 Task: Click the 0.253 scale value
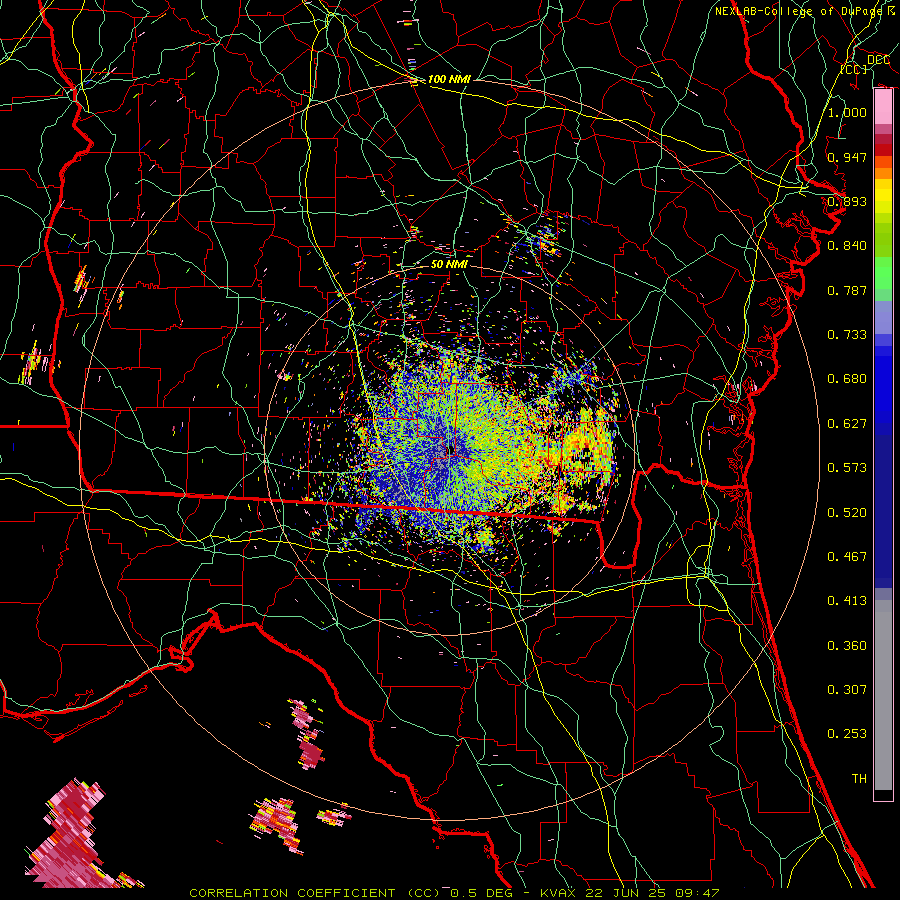(847, 734)
